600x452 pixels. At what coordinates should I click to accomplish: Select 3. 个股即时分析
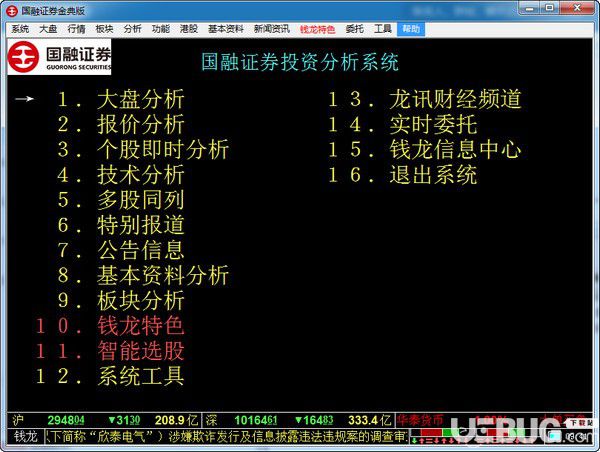[x=143, y=149]
